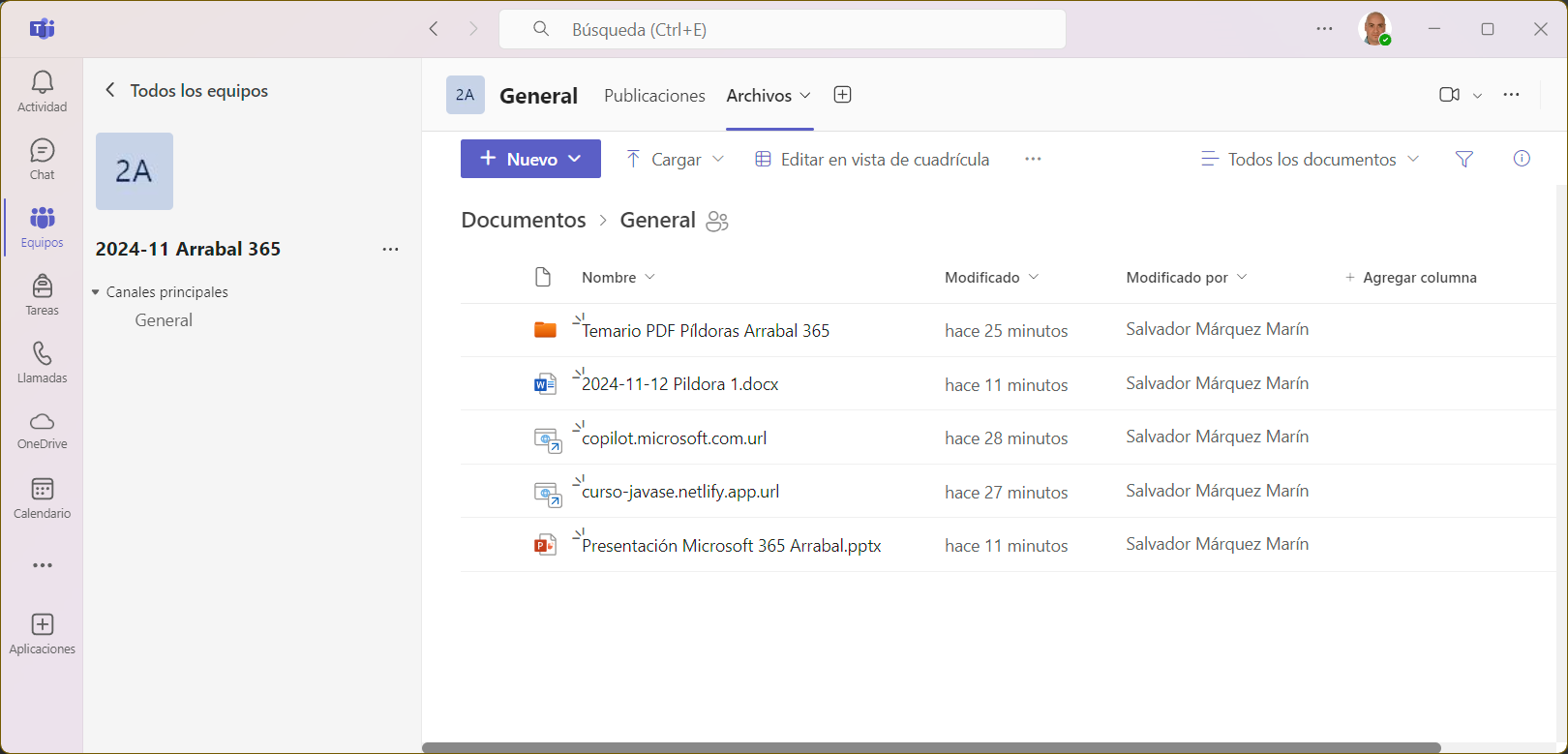
Task: Click 'hace 25 minutos' modified cell
Action: [x=1007, y=330]
